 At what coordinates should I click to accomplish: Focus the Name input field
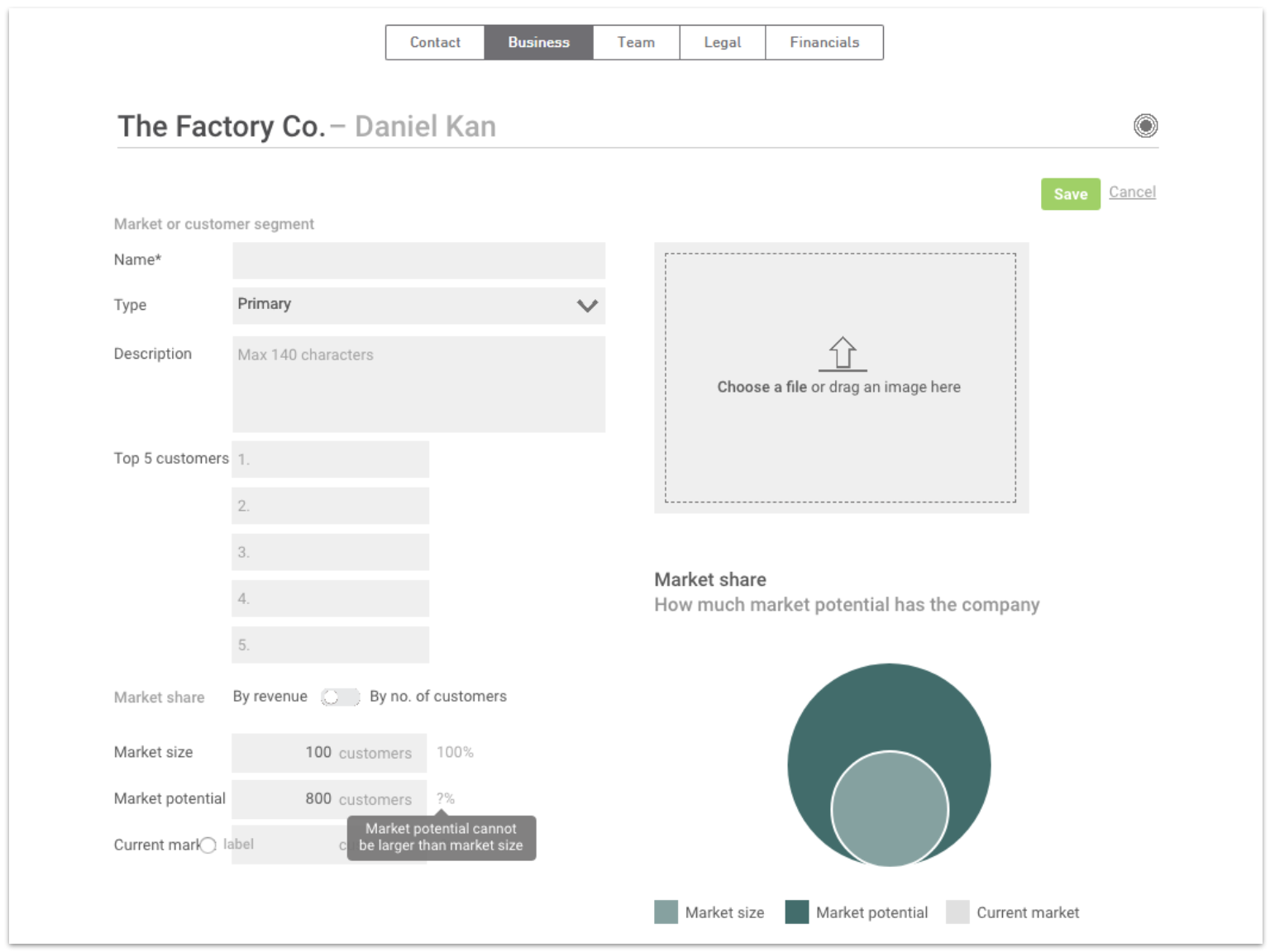[x=418, y=260]
